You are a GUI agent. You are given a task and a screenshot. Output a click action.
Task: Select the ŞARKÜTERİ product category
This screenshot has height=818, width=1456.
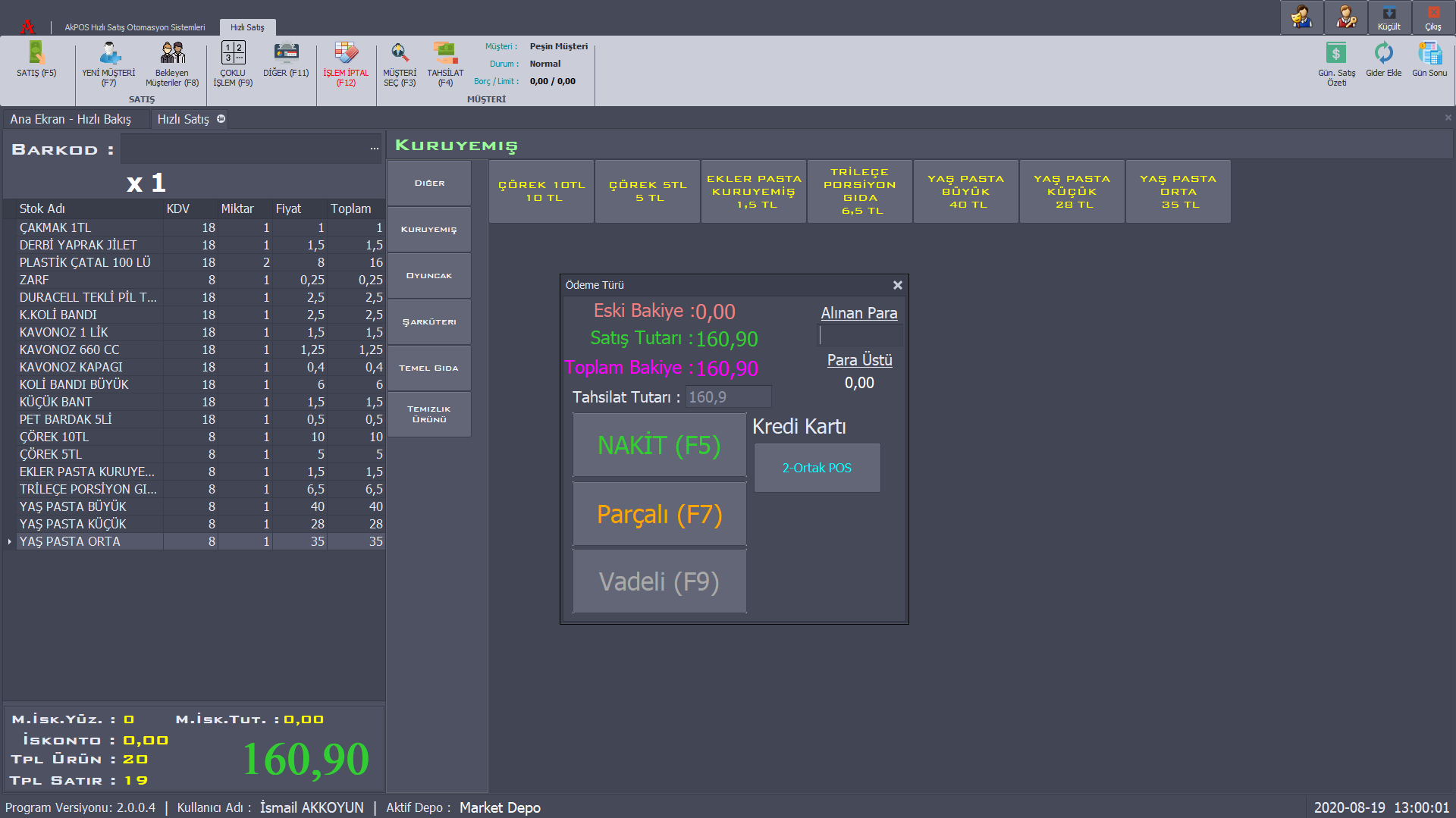(429, 321)
